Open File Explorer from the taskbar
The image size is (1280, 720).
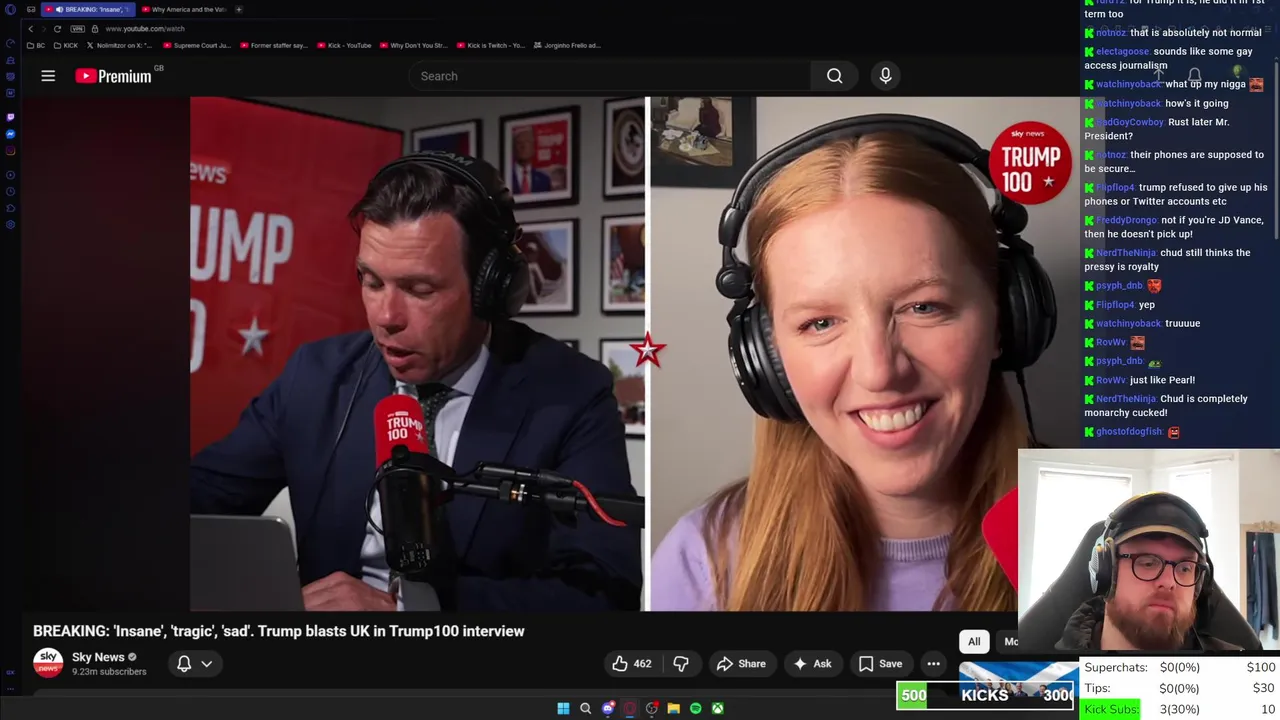(x=673, y=709)
